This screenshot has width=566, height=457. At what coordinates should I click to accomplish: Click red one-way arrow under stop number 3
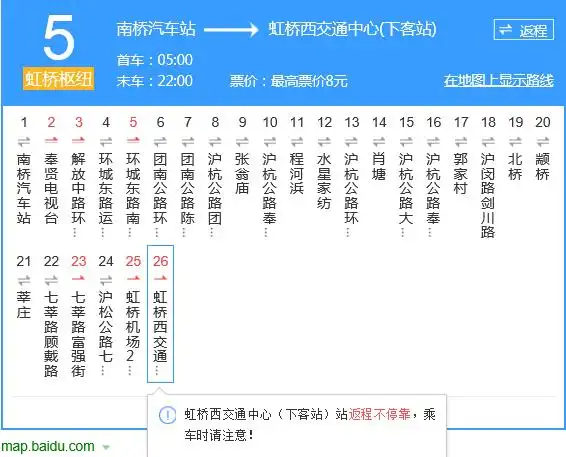pos(78,140)
